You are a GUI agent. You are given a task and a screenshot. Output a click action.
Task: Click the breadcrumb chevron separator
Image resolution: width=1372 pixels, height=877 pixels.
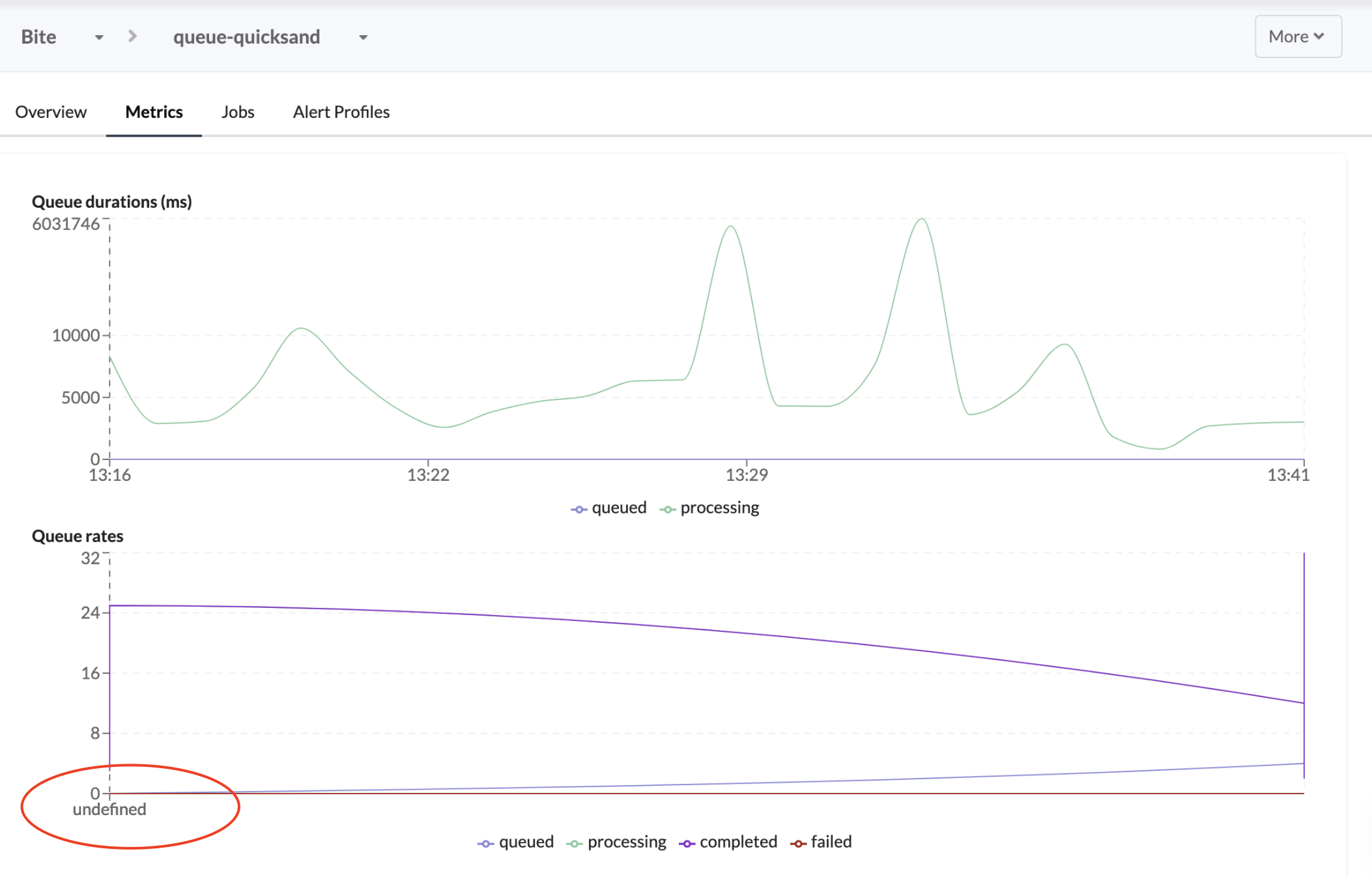coord(132,36)
